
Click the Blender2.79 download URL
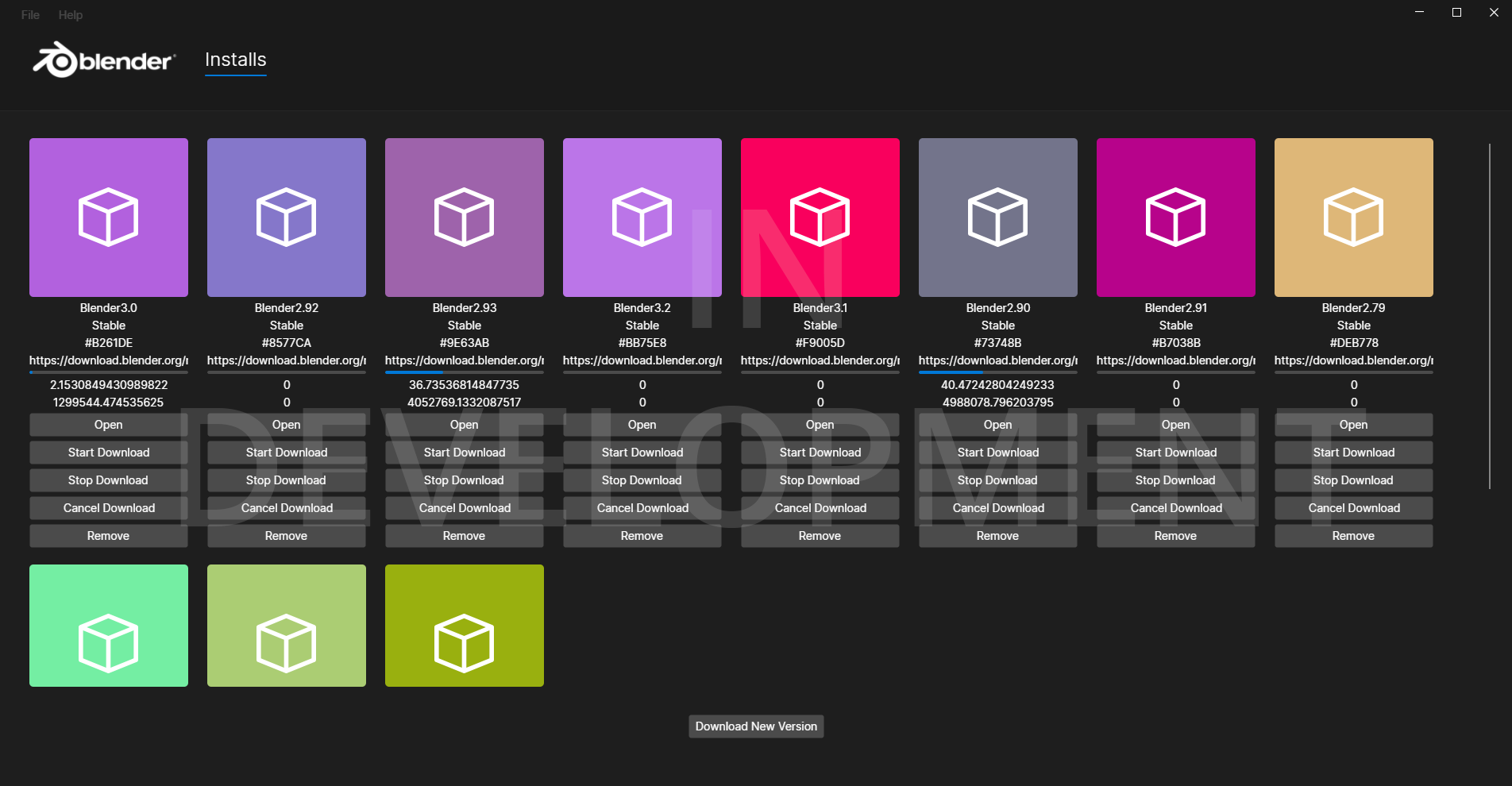[1354, 360]
